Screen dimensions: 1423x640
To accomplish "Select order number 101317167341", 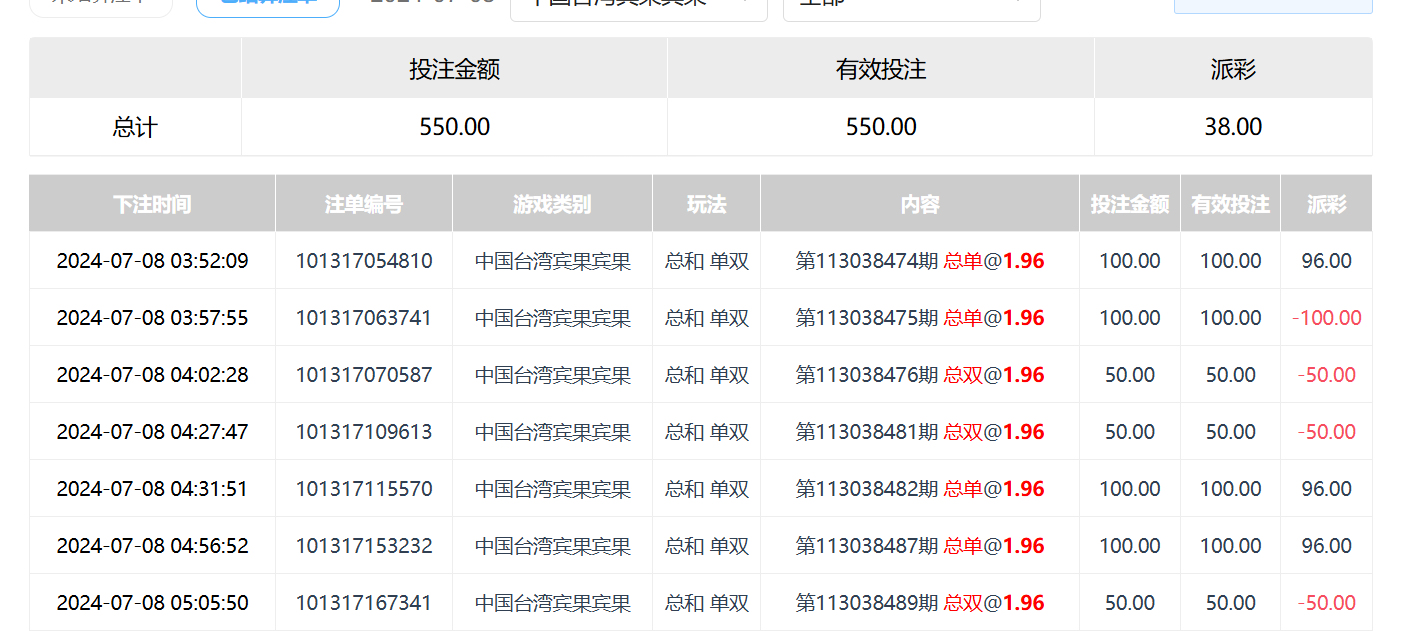I will [364, 603].
